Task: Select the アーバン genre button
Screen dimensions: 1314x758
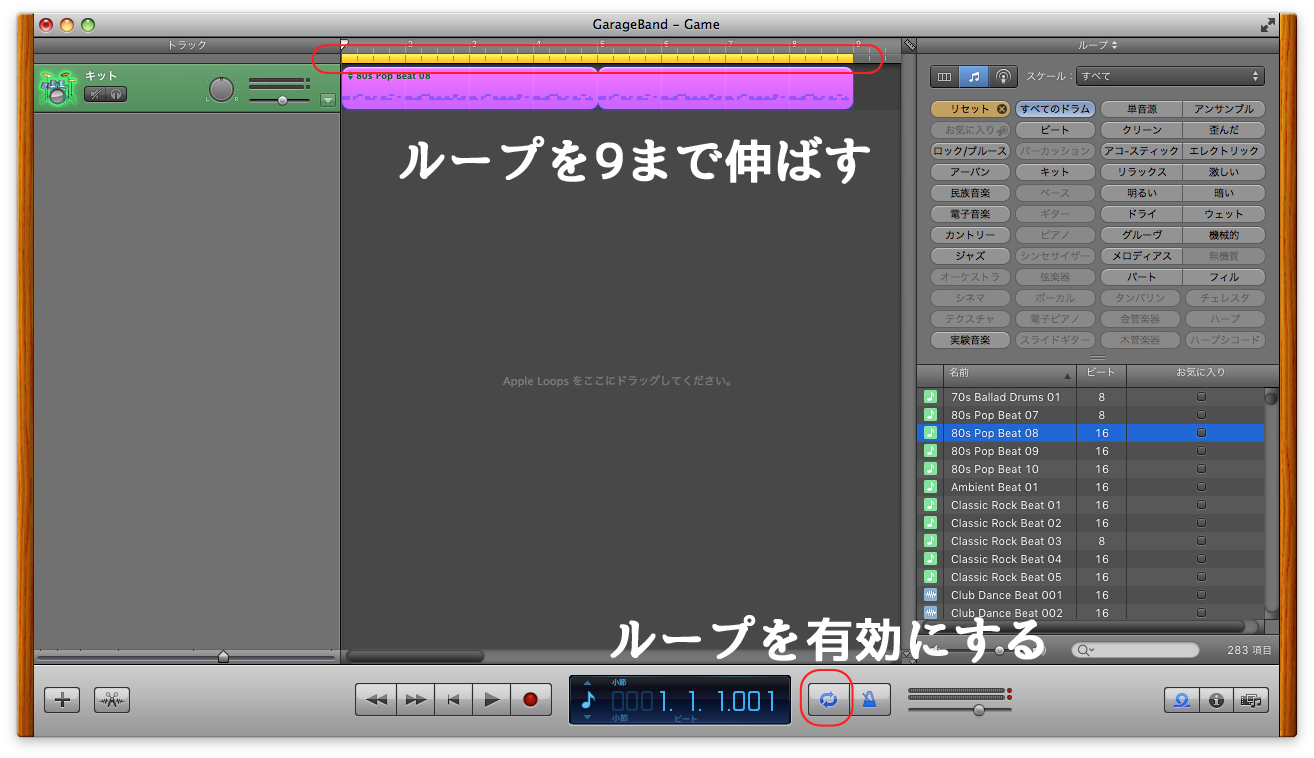Action: tap(970, 172)
